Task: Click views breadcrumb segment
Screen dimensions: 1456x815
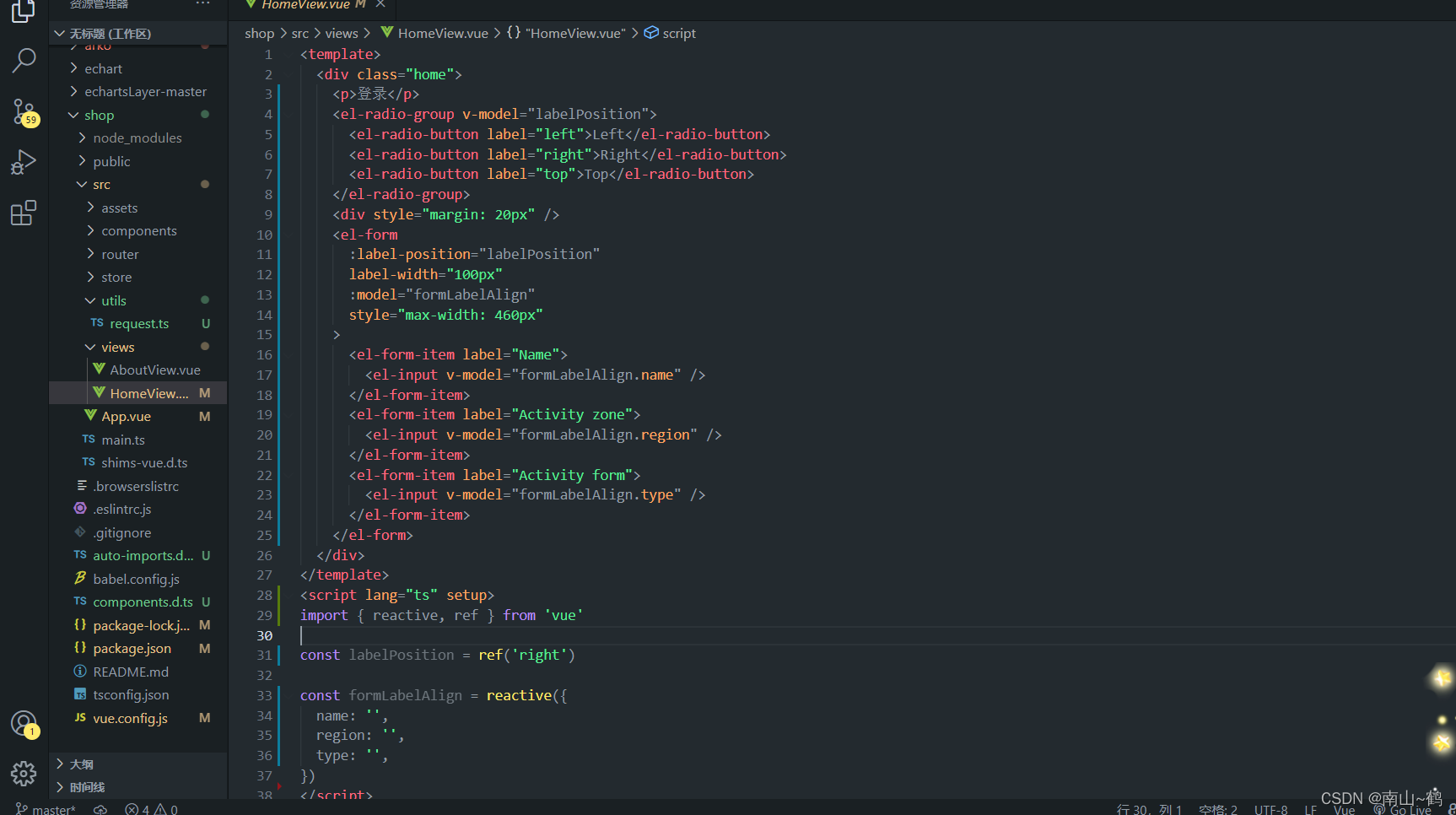Action: (x=342, y=33)
